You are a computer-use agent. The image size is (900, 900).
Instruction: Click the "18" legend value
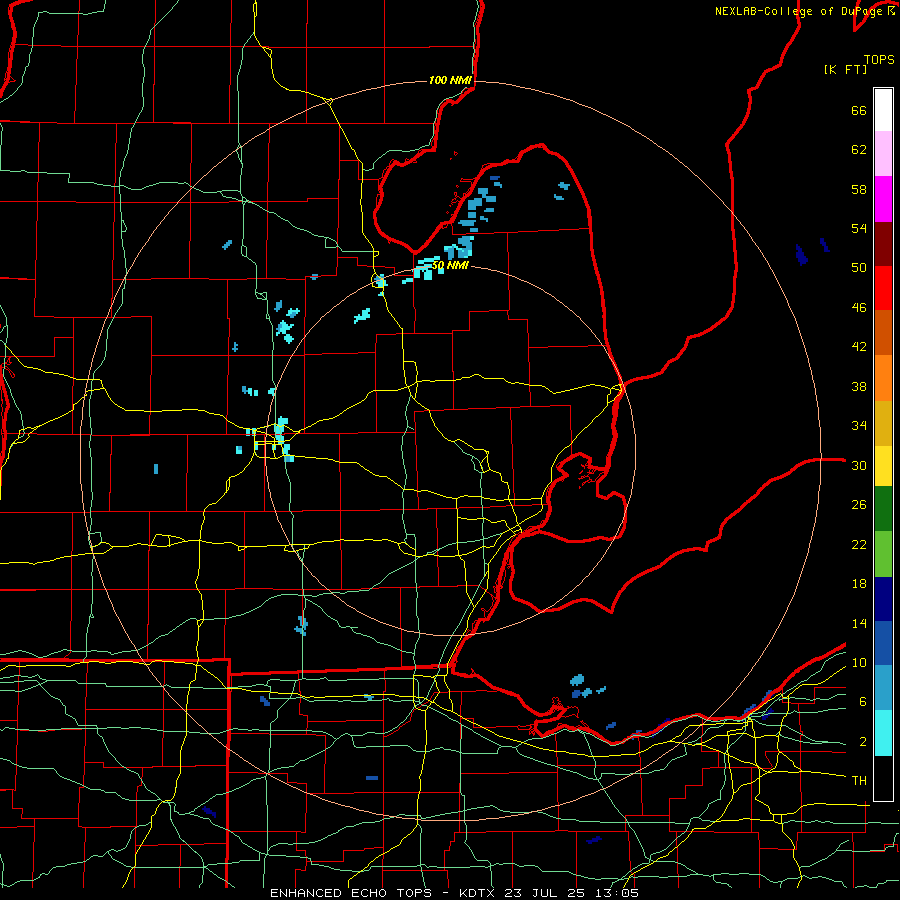click(859, 584)
